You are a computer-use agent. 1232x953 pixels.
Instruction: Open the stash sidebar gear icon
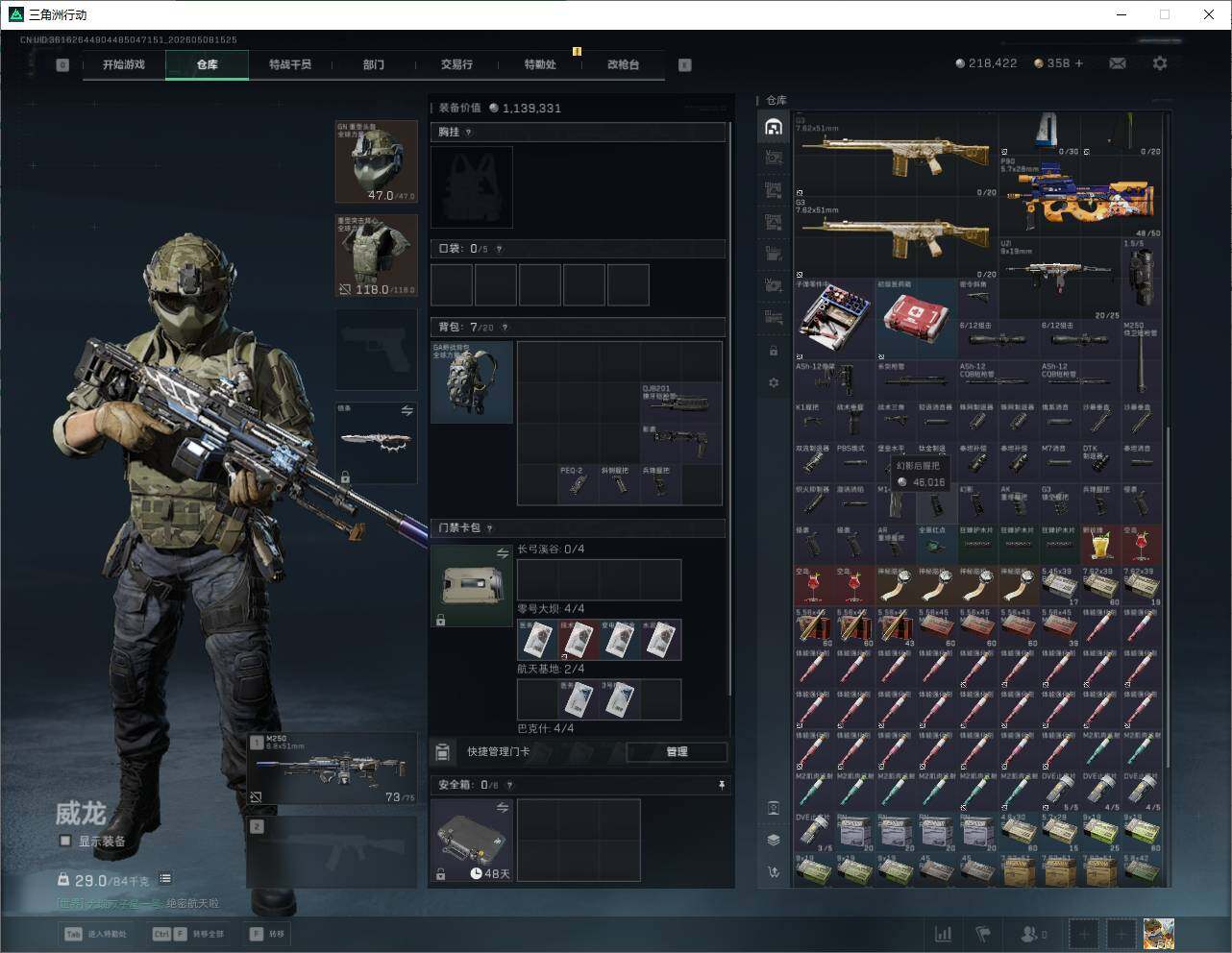click(x=774, y=382)
